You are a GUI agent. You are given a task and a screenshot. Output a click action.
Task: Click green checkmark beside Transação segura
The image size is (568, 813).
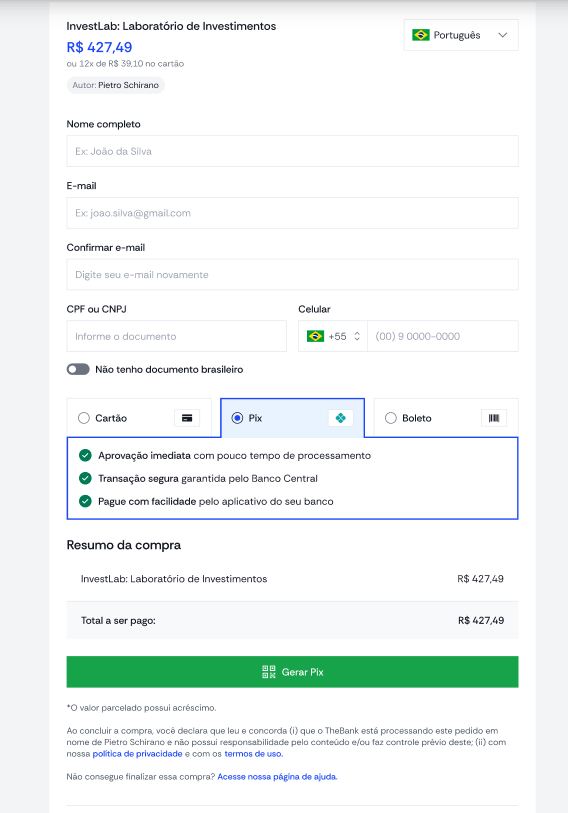pyautogui.click(x=85, y=478)
